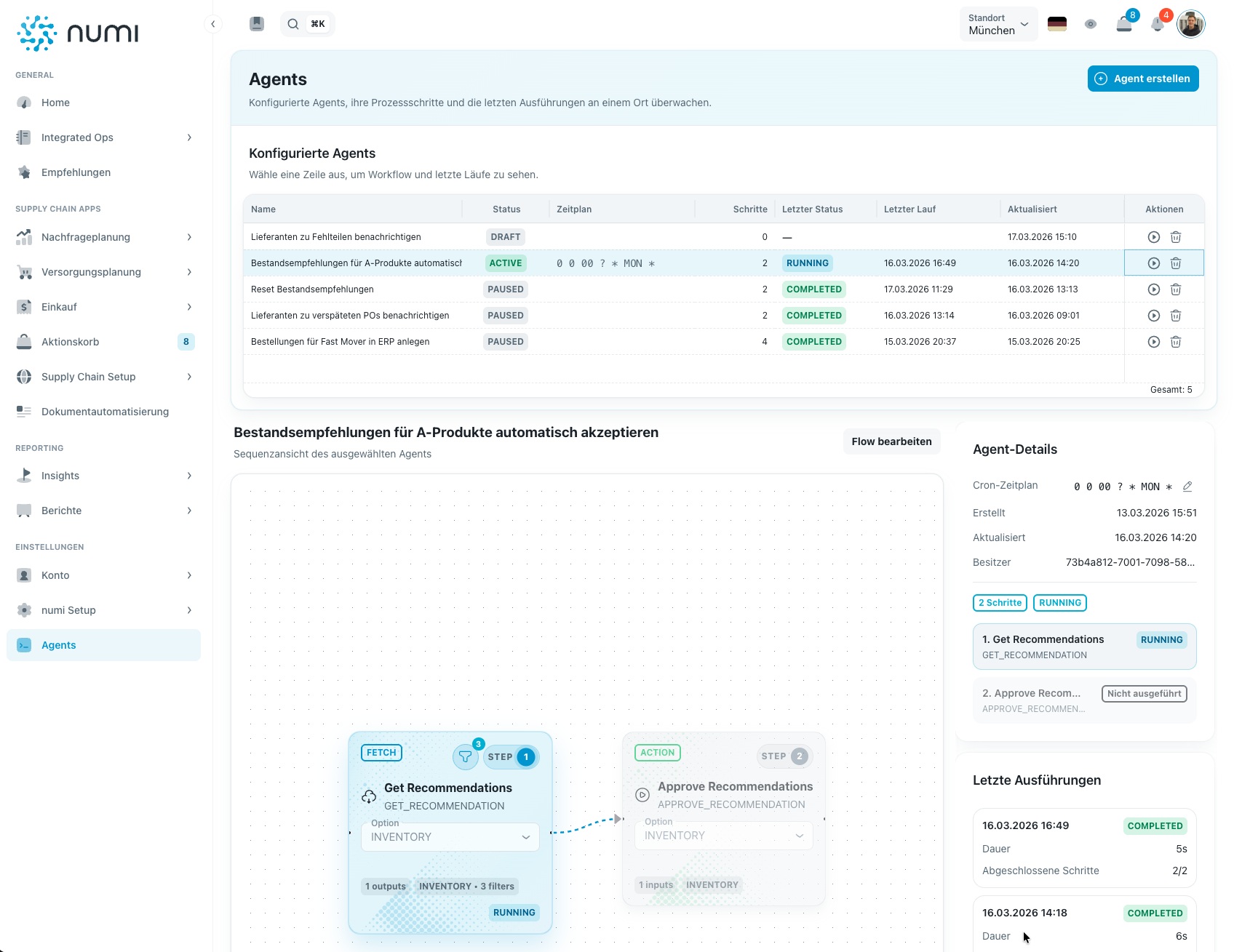Open Option dropdown in Get Recommendations node
1234x952 pixels.
click(x=450, y=837)
